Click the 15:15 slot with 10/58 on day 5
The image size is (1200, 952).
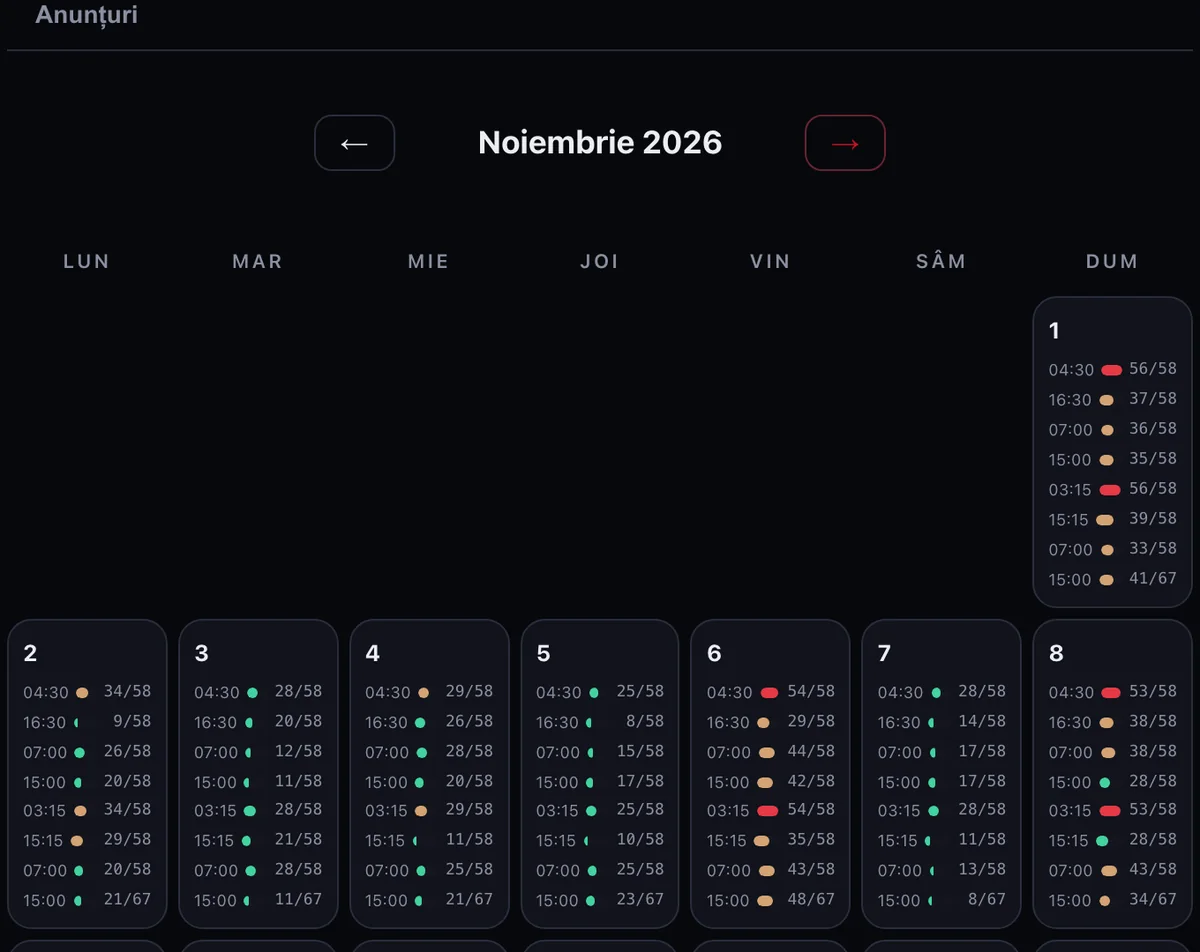point(600,840)
